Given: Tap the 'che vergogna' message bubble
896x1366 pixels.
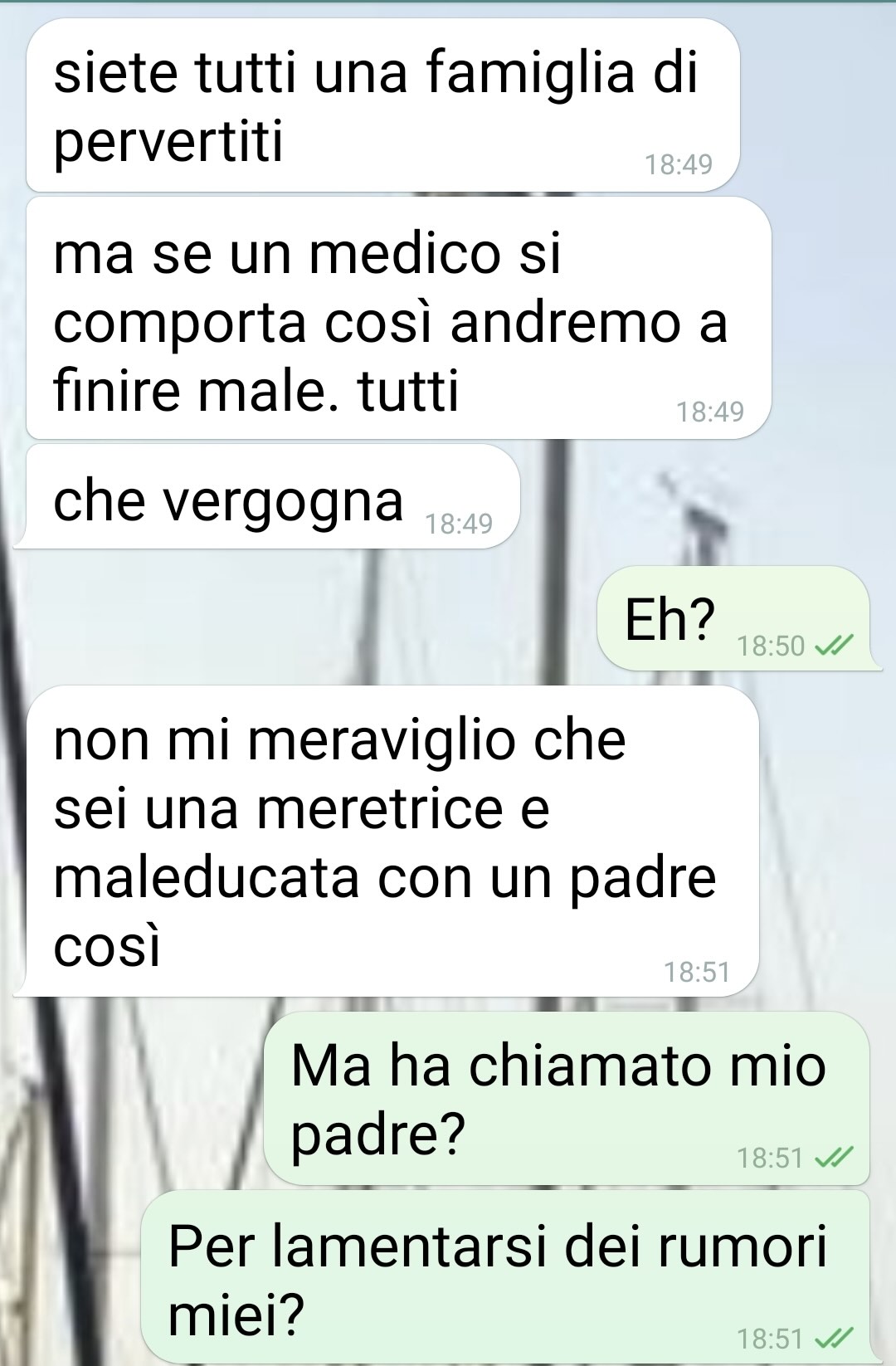Looking at the screenshot, I should pyautogui.click(x=267, y=497).
